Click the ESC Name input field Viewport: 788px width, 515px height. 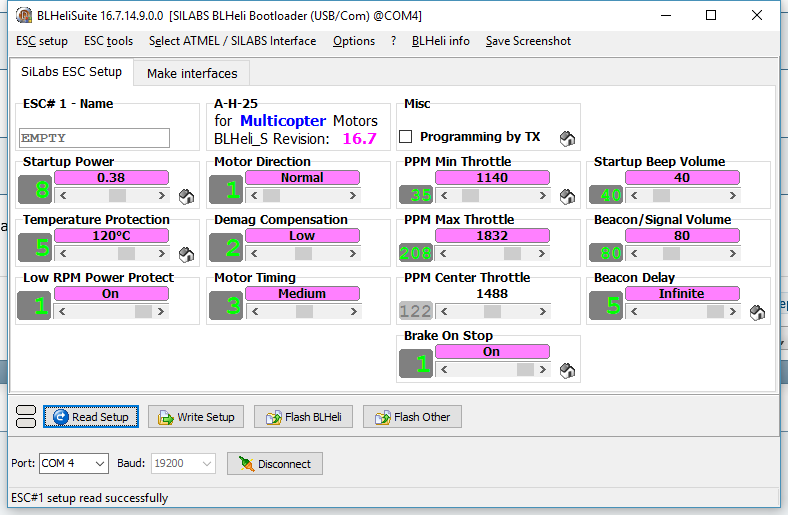(x=95, y=138)
